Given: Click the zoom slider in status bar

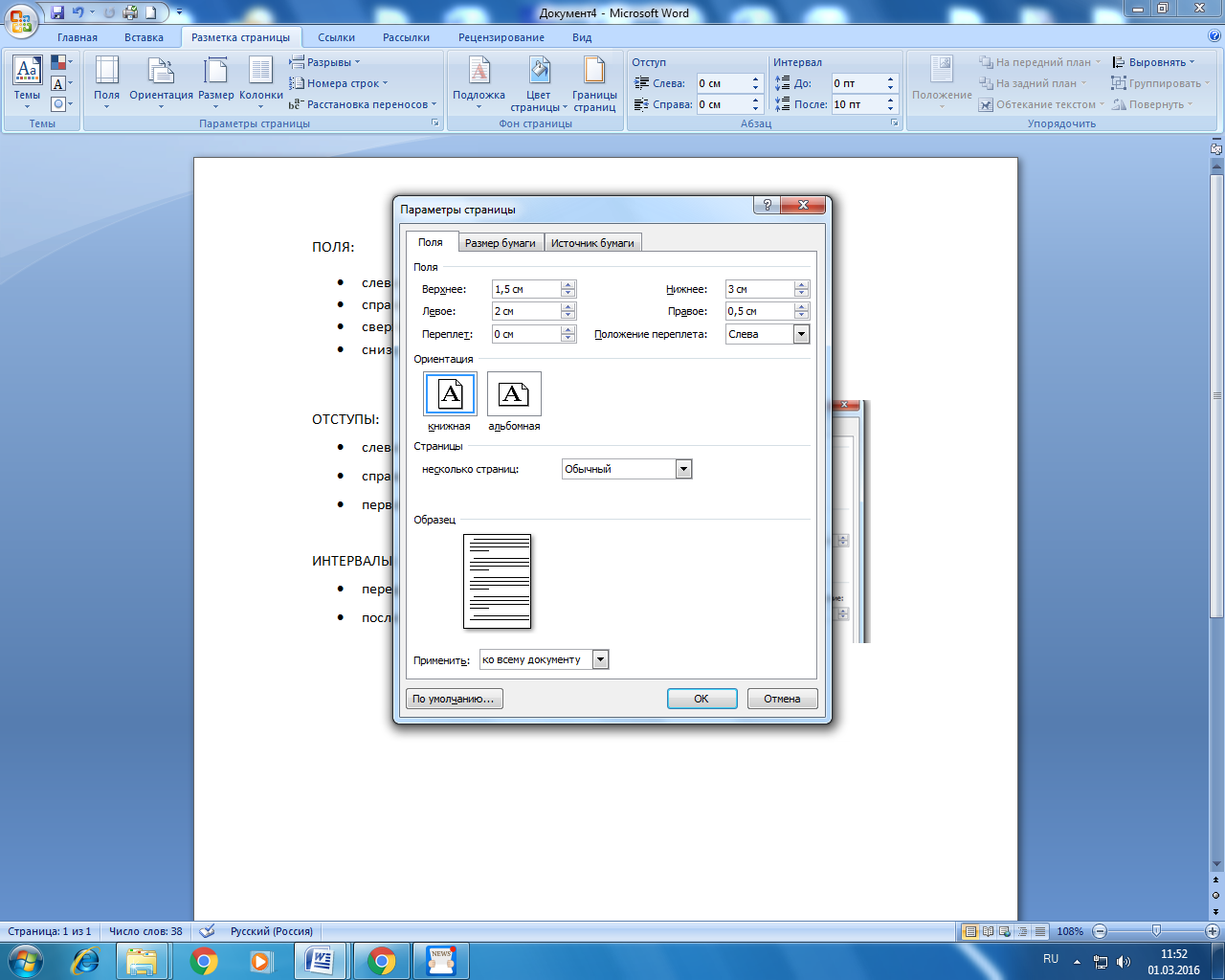Looking at the screenshot, I should 1156,931.
